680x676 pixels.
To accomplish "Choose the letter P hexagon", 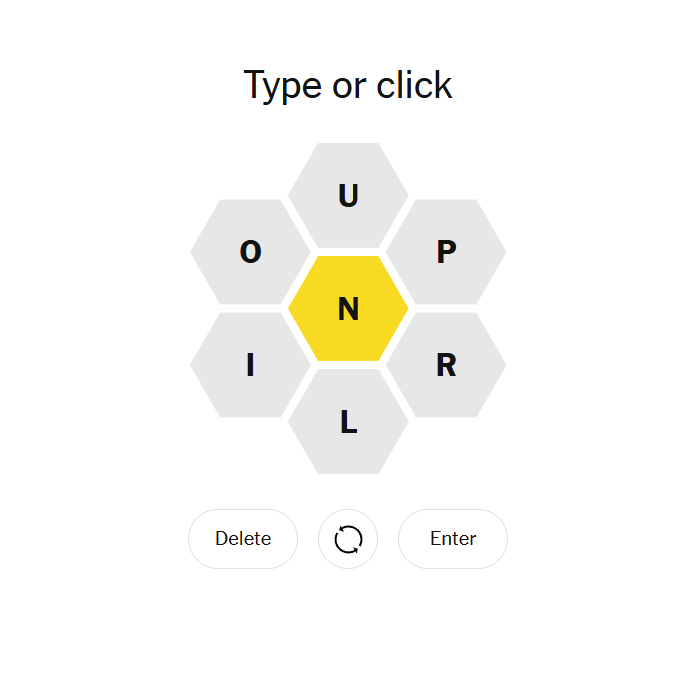I will point(446,252).
